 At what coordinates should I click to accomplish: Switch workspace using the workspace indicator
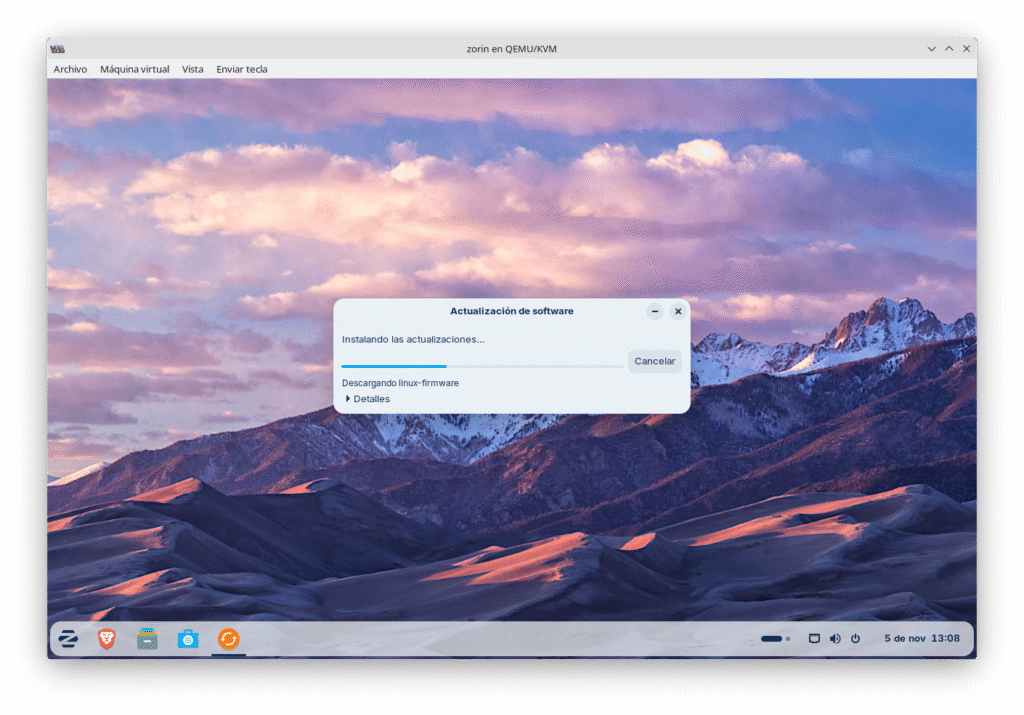tap(775, 638)
